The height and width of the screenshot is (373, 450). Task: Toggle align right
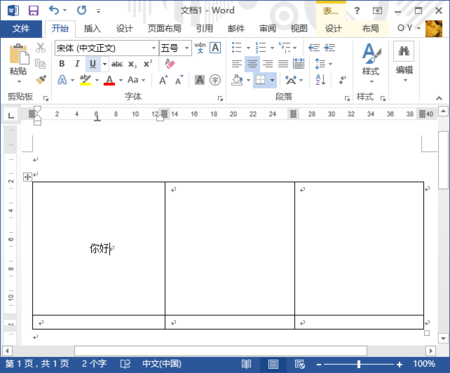click(267, 64)
